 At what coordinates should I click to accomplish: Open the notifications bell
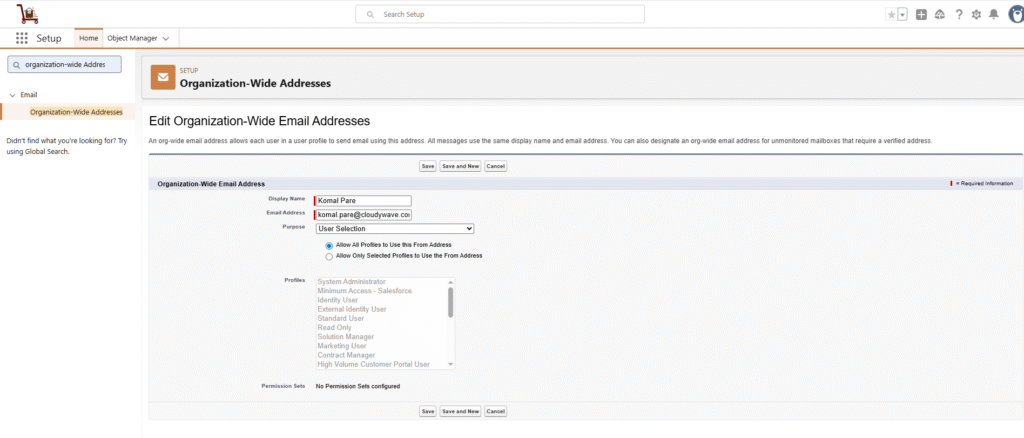click(994, 15)
